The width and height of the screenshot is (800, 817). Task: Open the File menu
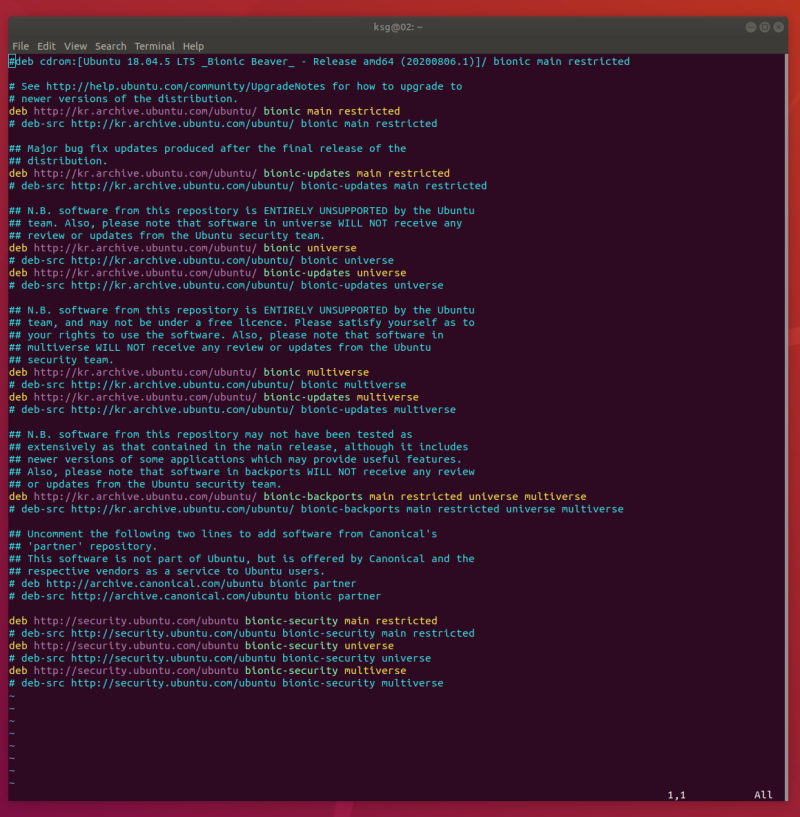click(20, 46)
